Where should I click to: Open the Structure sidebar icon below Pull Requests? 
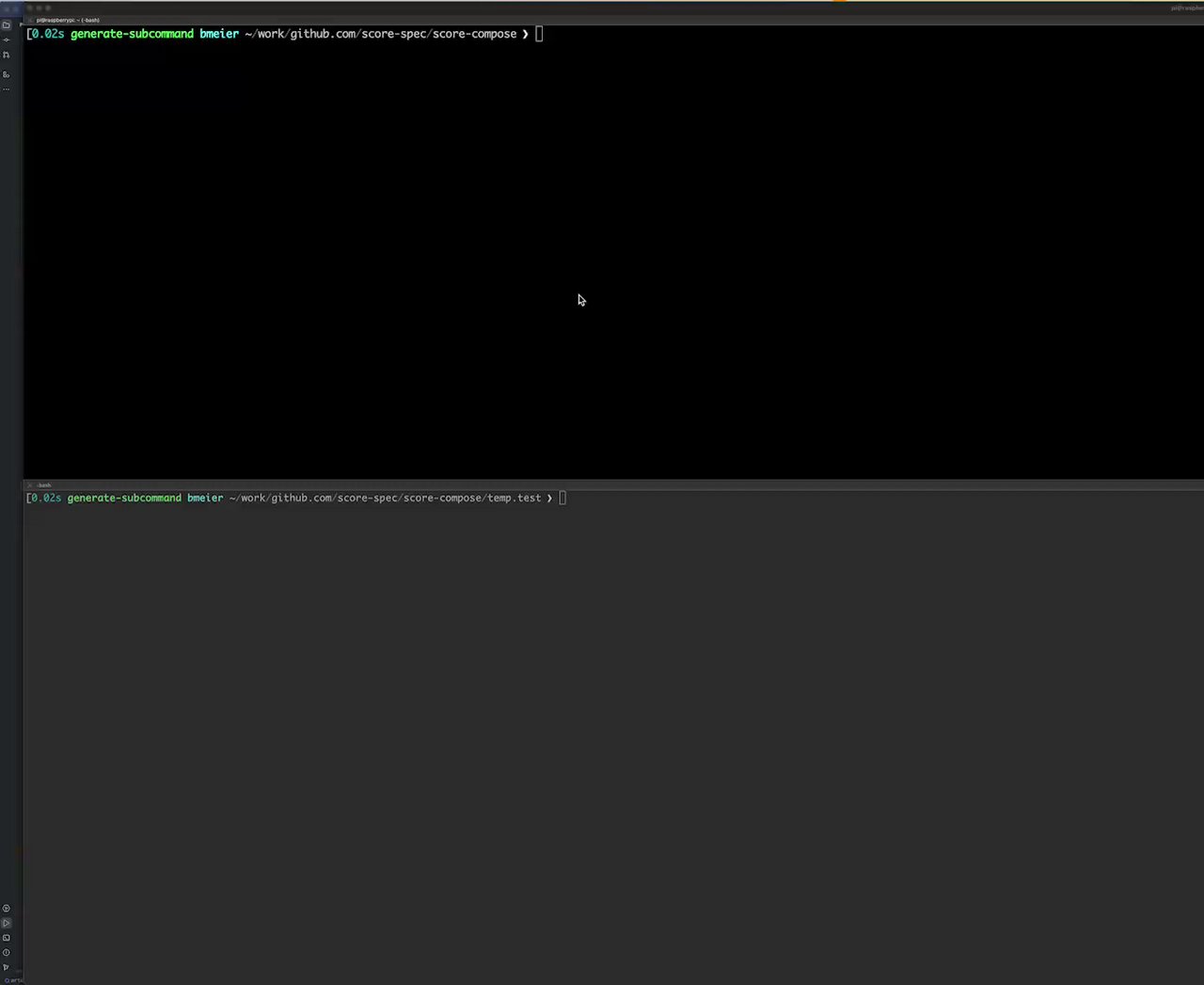[x=7, y=74]
